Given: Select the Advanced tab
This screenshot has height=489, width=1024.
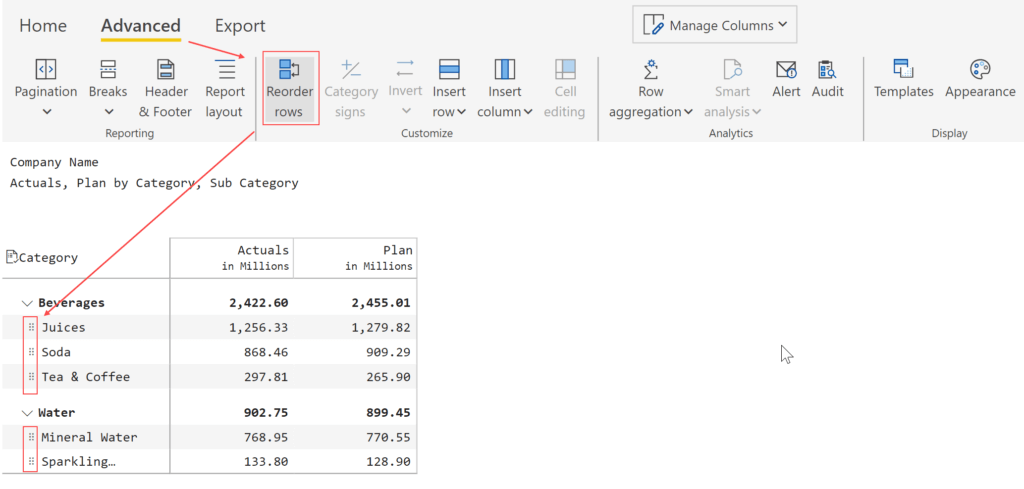Looking at the screenshot, I should pyautogui.click(x=140, y=25).
